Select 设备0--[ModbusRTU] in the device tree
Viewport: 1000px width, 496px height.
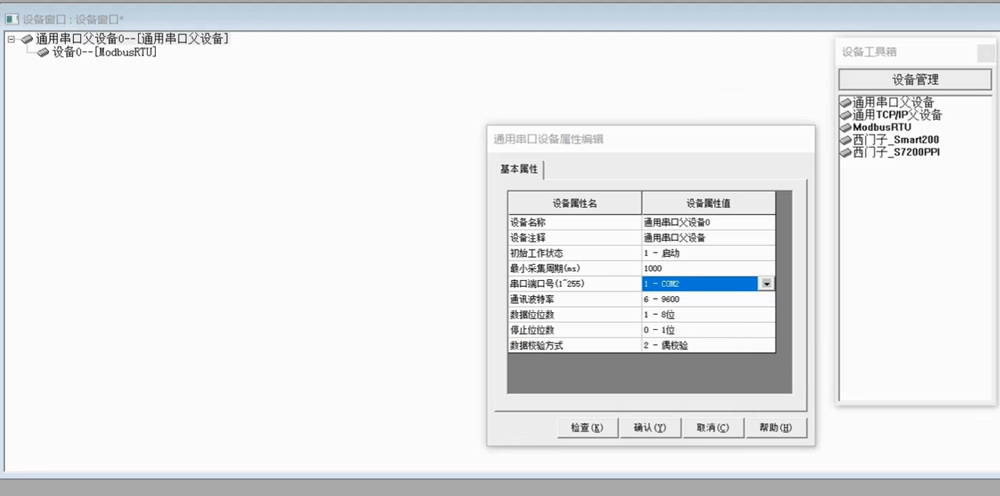tap(104, 52)
